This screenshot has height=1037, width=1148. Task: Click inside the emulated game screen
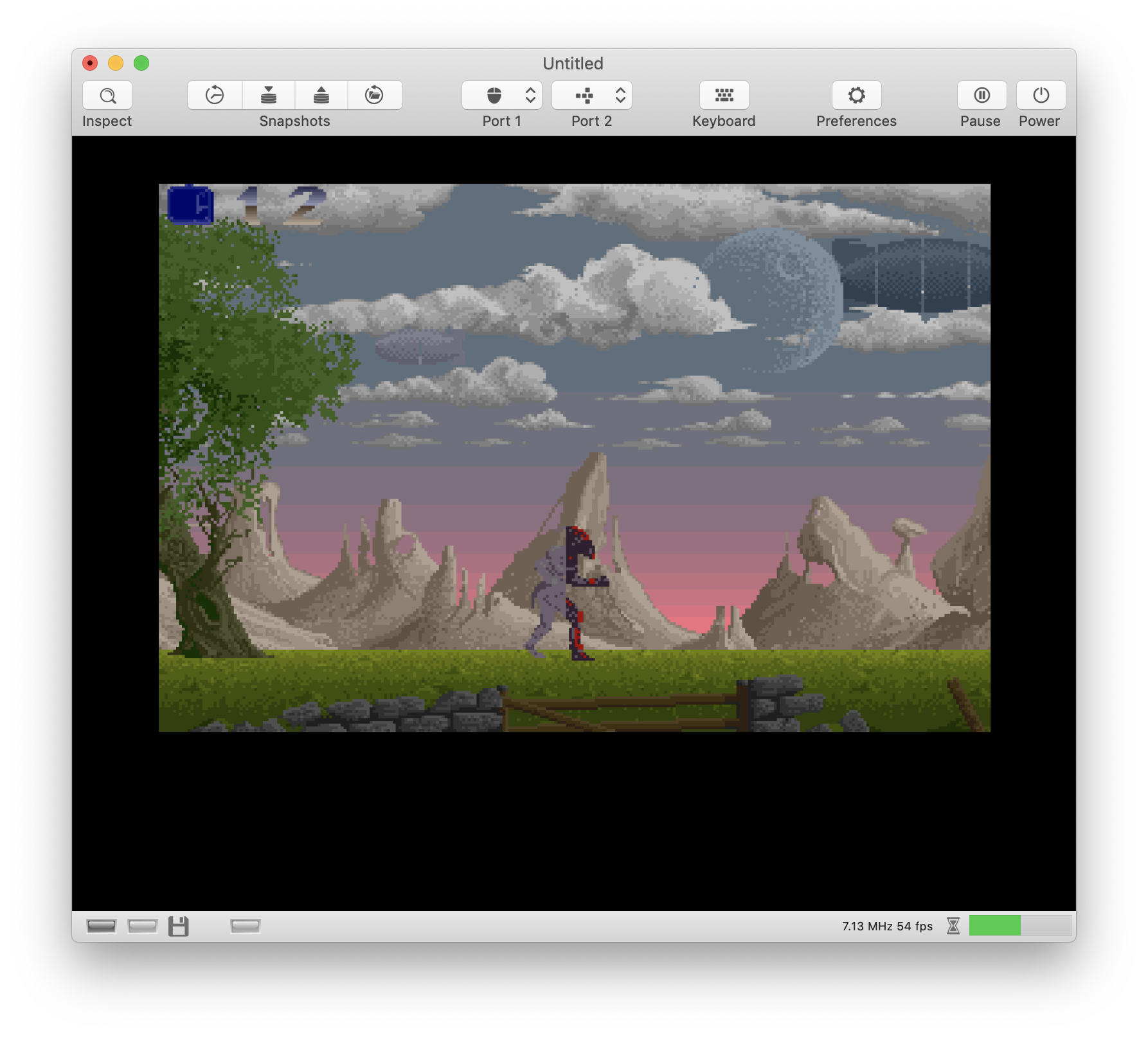point(575,457)
